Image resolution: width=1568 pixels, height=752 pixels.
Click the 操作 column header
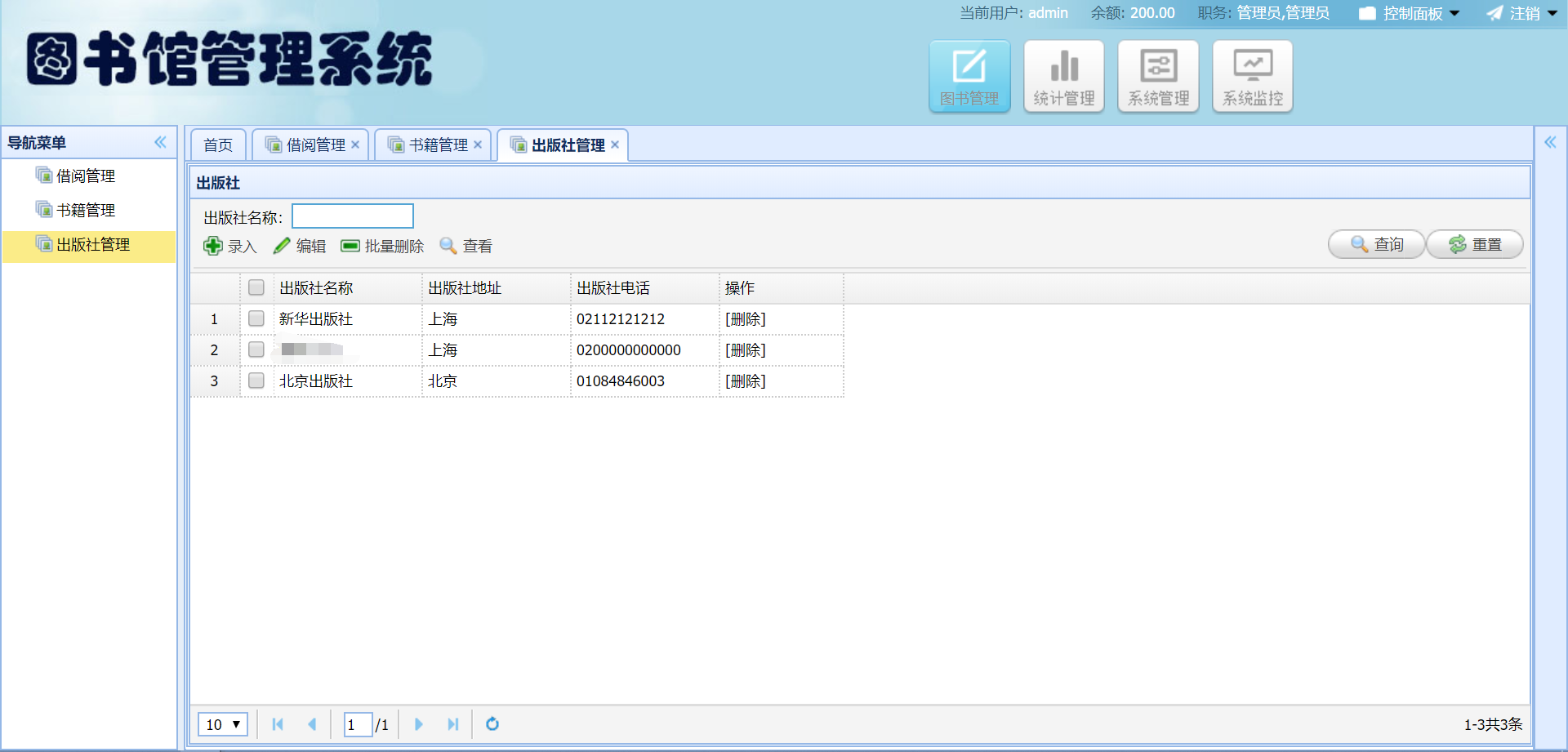click(782, 287)
